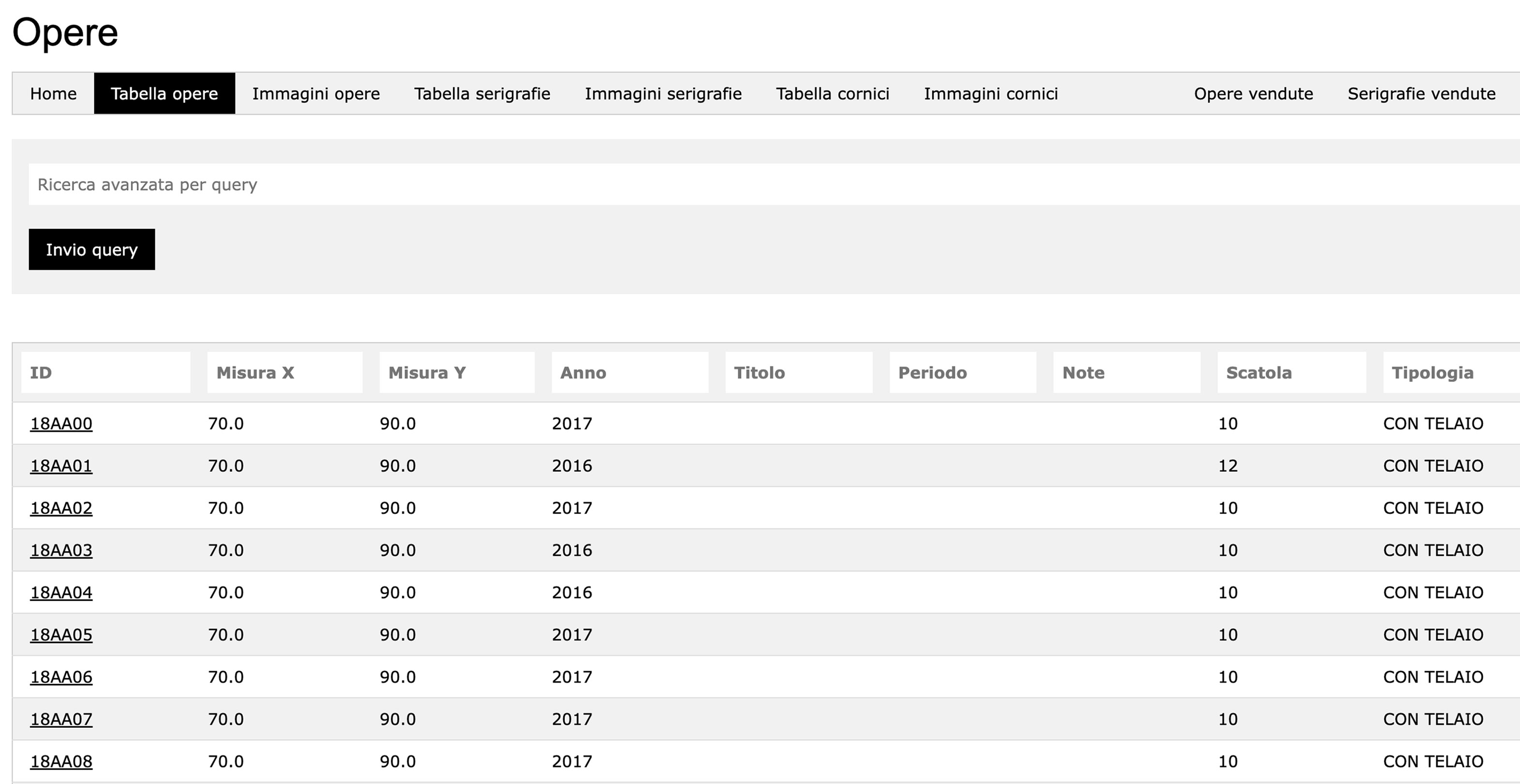Switch to Immagini serigrafie
This screenshot has height=784, width=1520.
coord(663,94)
